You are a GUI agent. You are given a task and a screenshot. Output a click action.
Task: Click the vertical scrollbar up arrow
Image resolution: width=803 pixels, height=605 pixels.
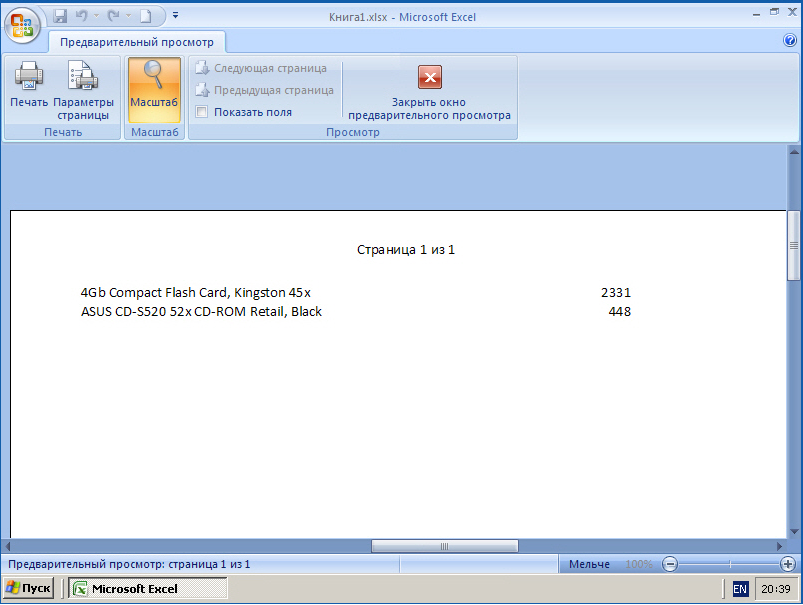click(x=794, y=152)
